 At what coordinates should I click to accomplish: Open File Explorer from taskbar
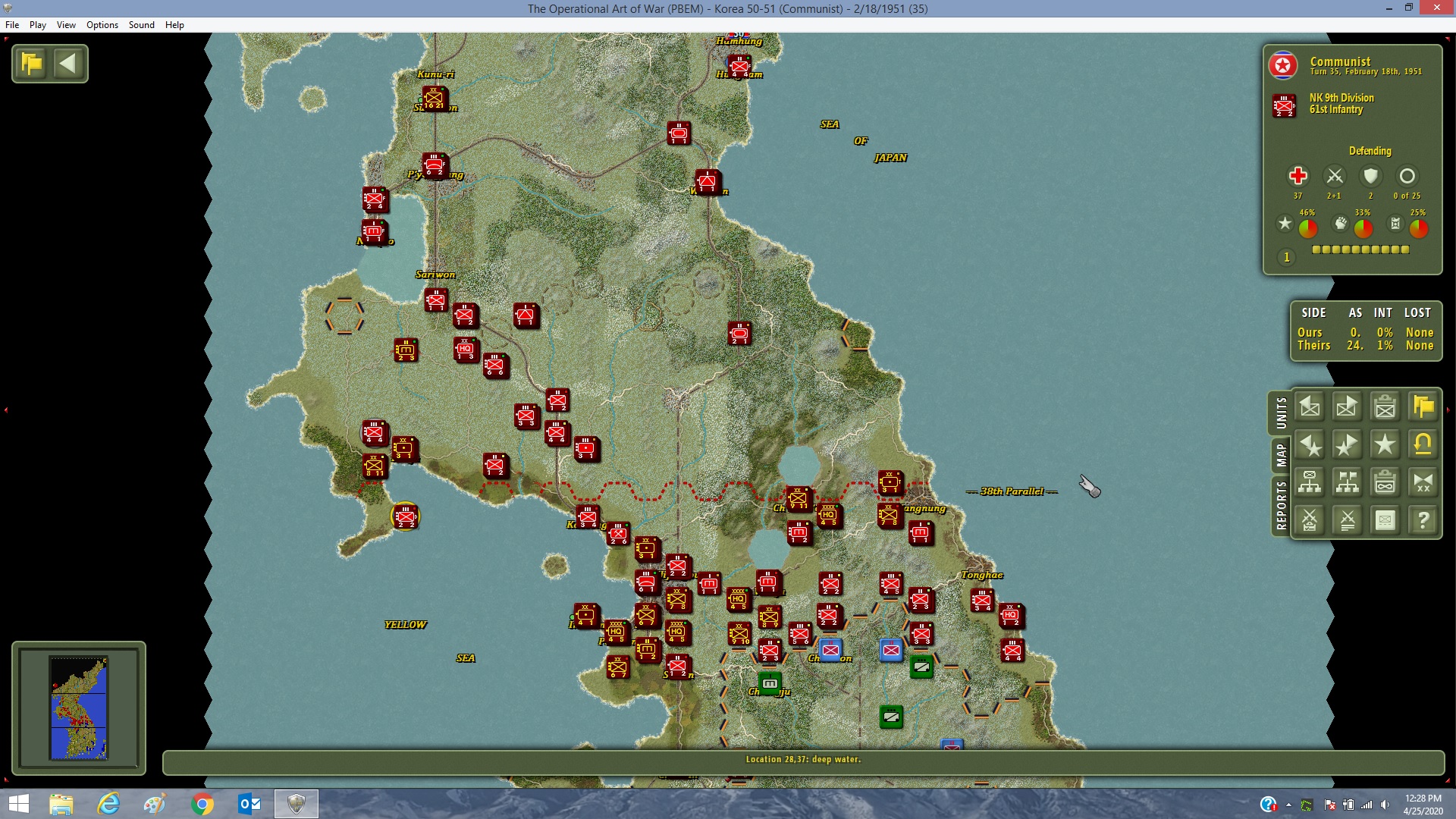coord(61,804)
